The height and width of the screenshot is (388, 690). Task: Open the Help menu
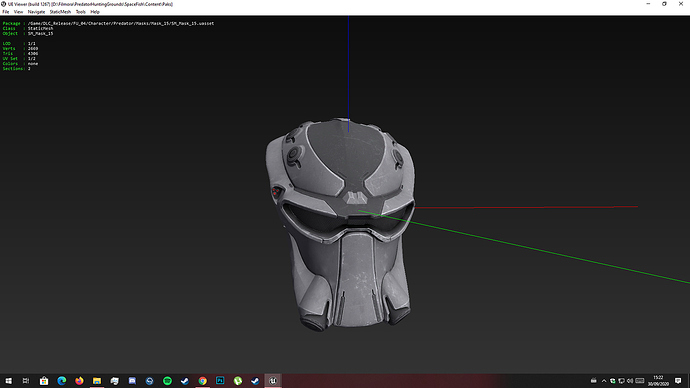(x=95, y=12)
